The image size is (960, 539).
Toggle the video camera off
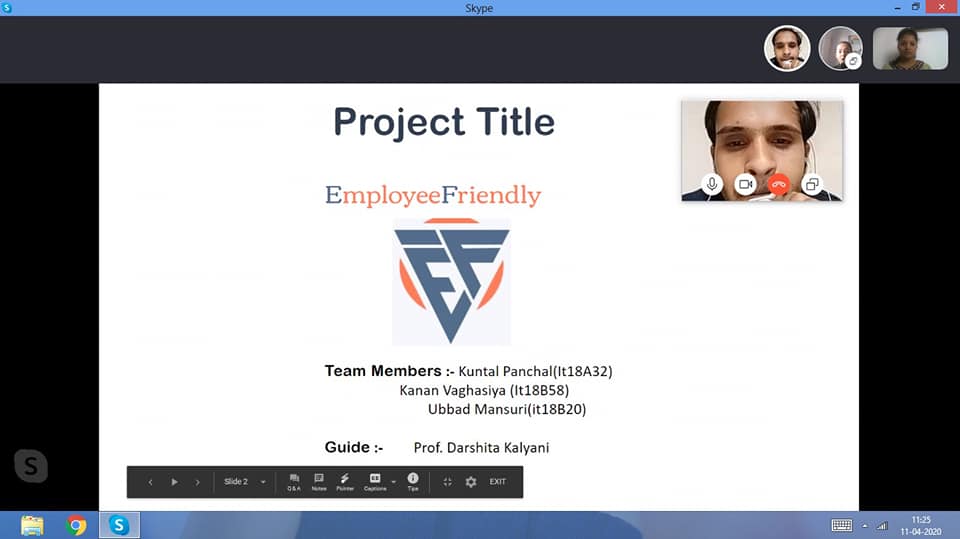pyautogui.click(x=745, y=184)
